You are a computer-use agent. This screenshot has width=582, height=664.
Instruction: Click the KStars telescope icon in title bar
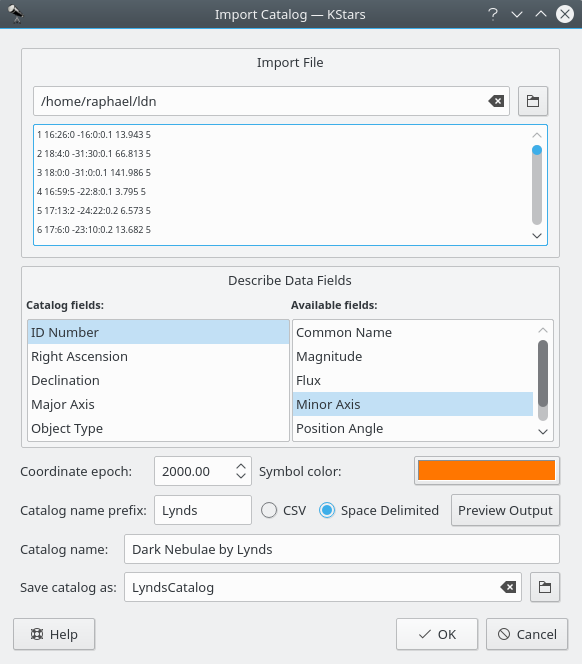[x=16, y=14]
